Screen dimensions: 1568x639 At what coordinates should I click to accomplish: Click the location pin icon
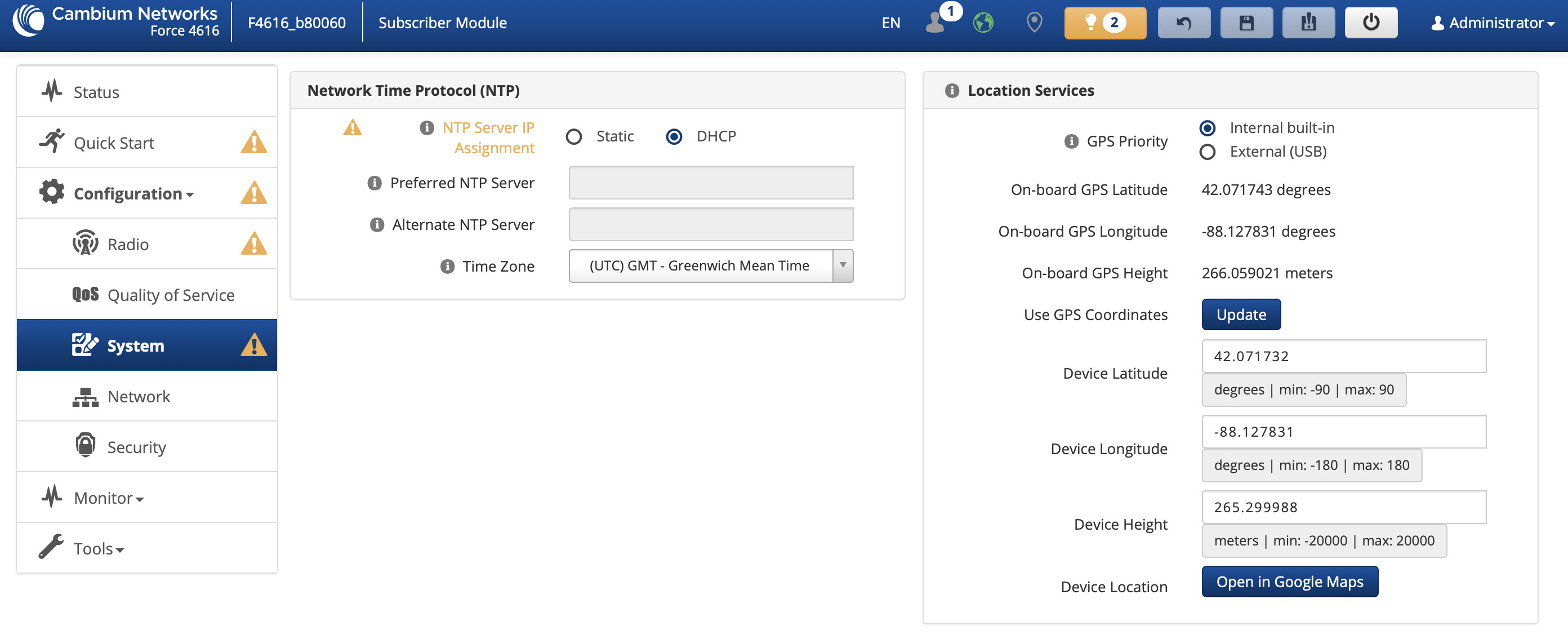point(1034,23)
